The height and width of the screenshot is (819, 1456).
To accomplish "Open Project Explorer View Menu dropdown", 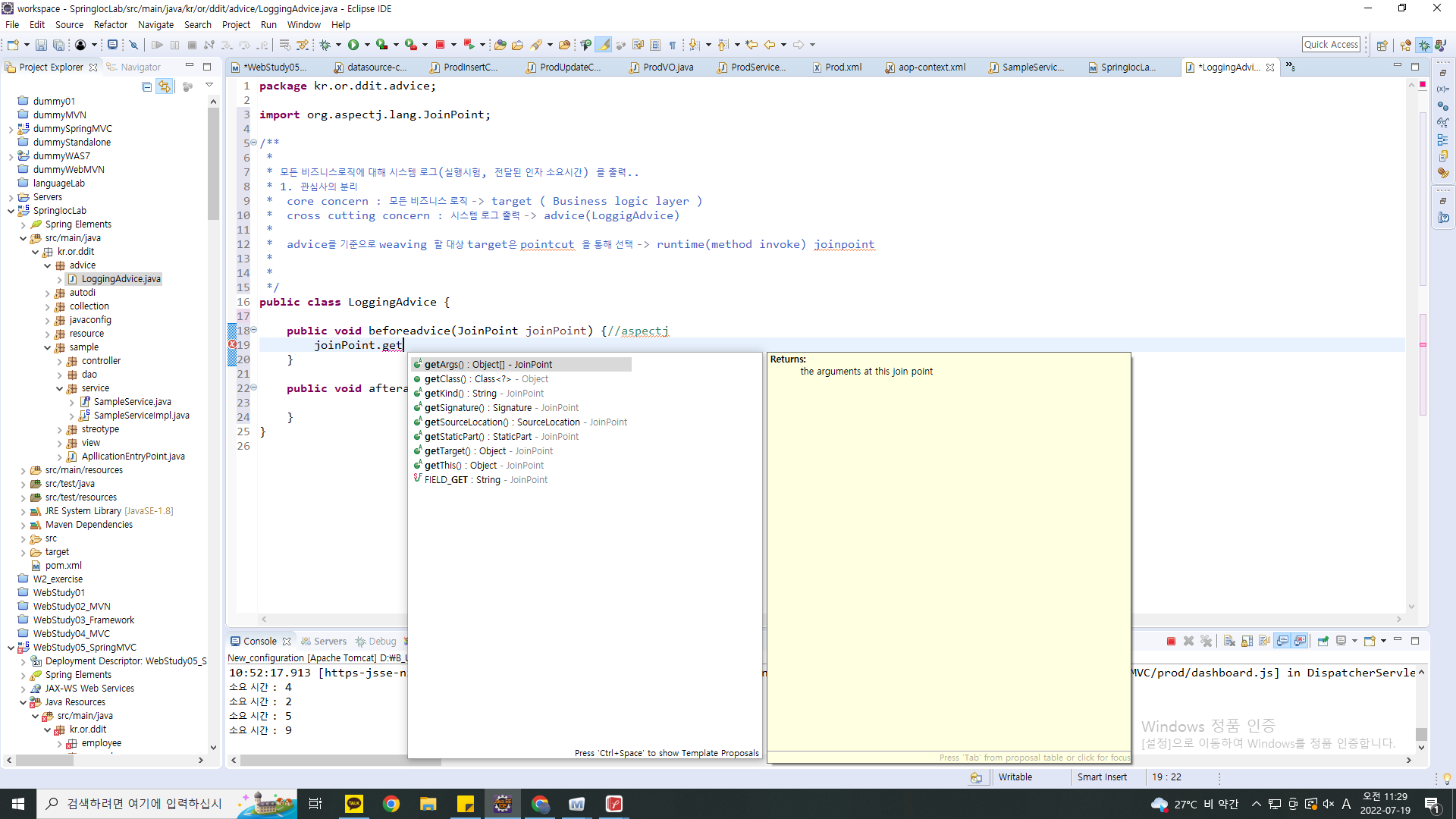I will [209, 86].
